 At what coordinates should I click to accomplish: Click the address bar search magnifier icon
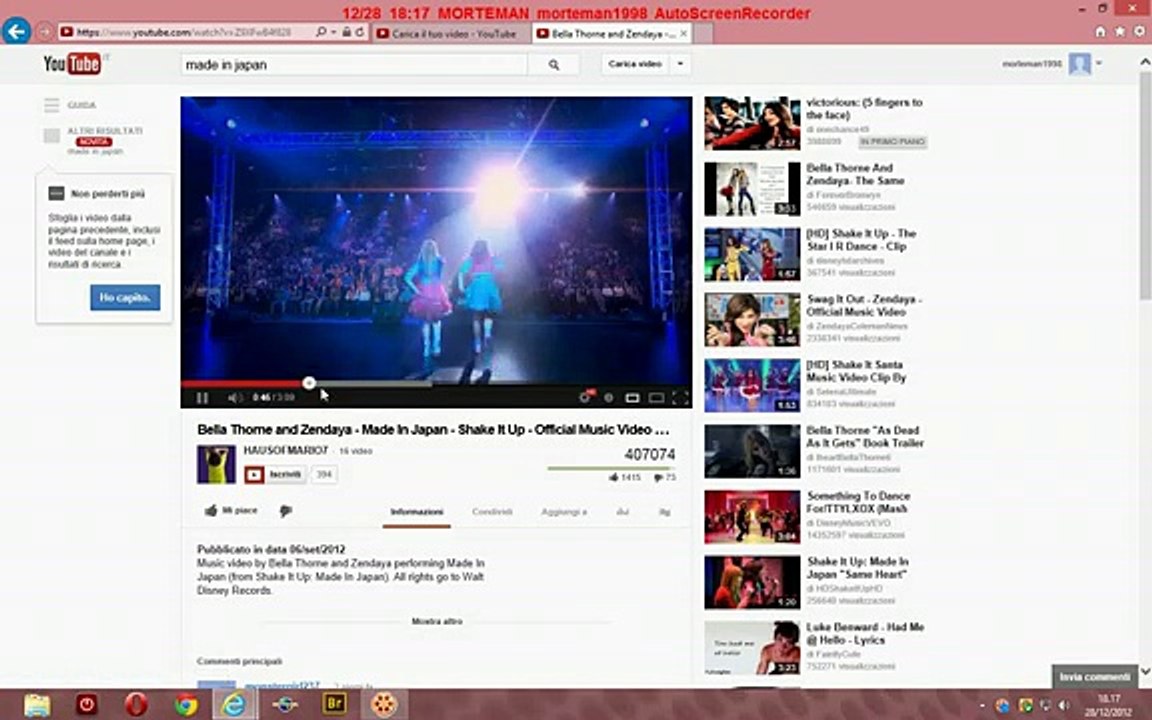pos(321,32)
